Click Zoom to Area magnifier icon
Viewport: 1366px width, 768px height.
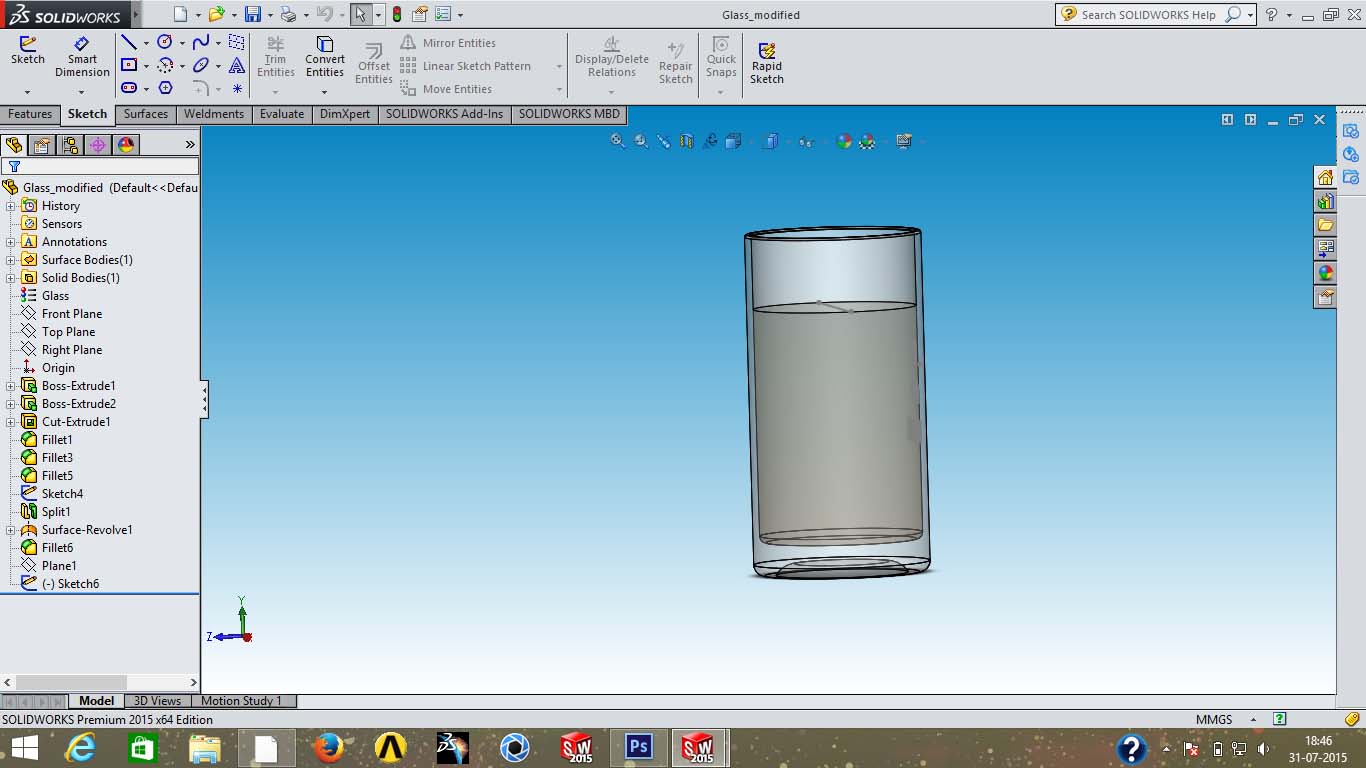(x=641, y=141)
